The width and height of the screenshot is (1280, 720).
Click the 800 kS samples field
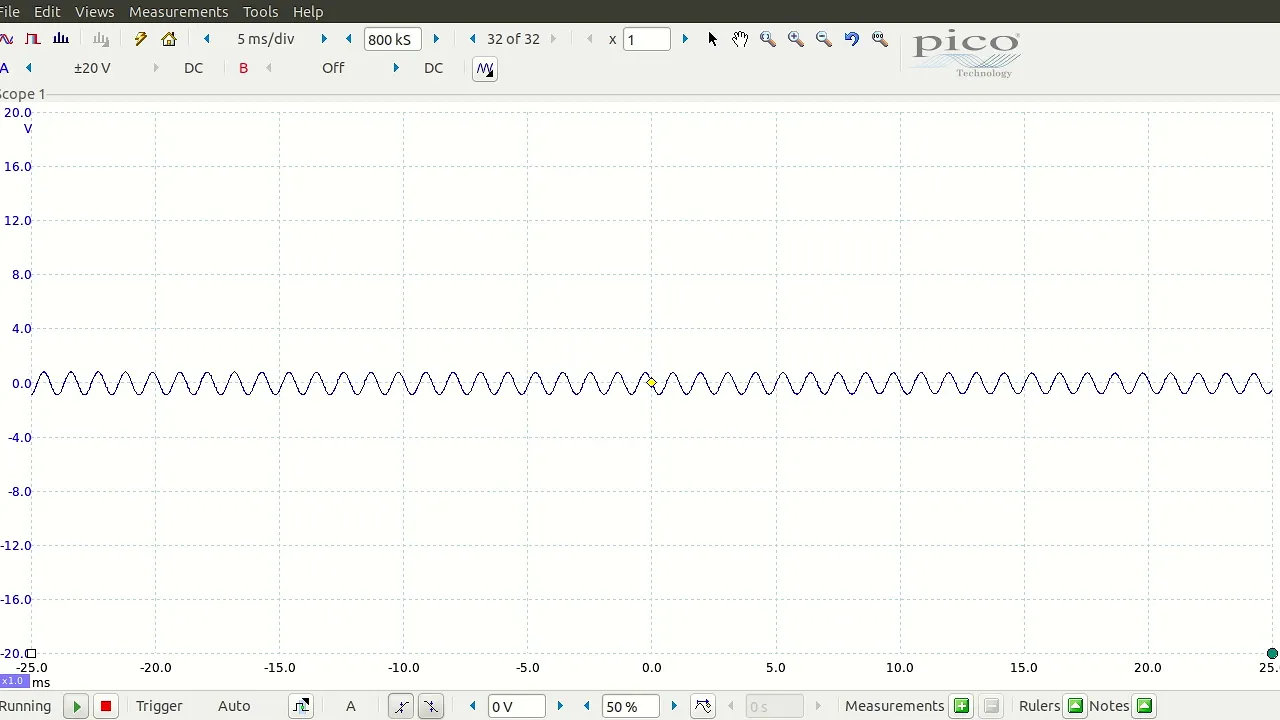pyautogui.click(x=391, y=40)
